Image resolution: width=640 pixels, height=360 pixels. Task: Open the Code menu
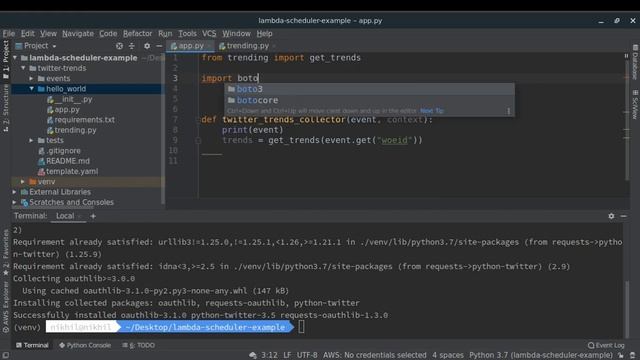tap(108, 33)
